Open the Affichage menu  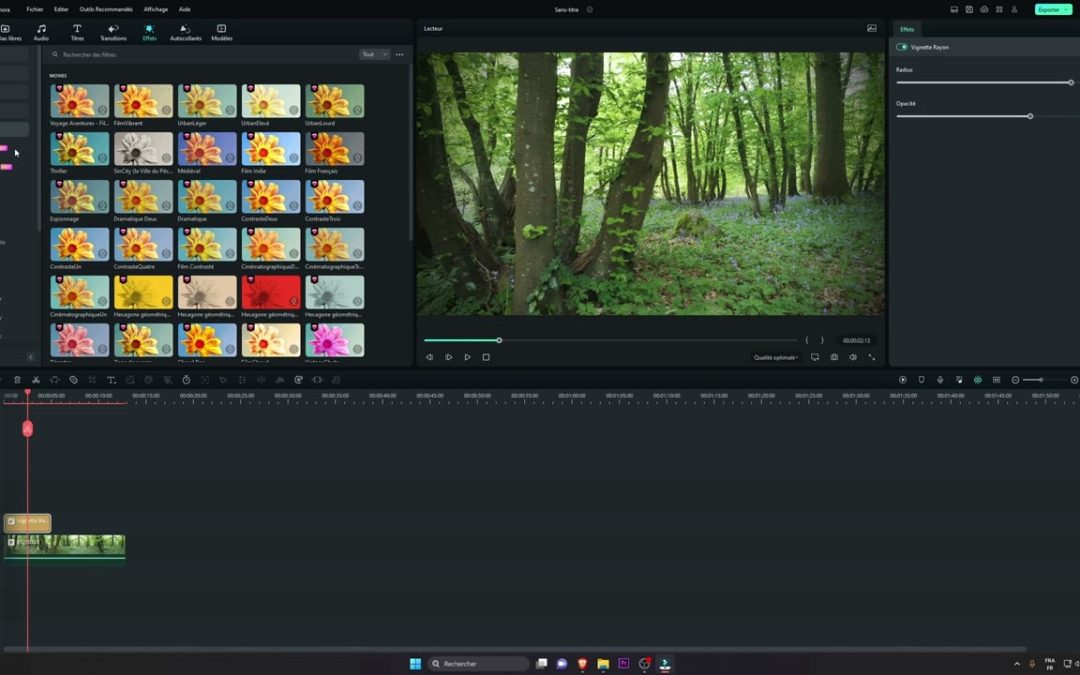click(156, 10)
